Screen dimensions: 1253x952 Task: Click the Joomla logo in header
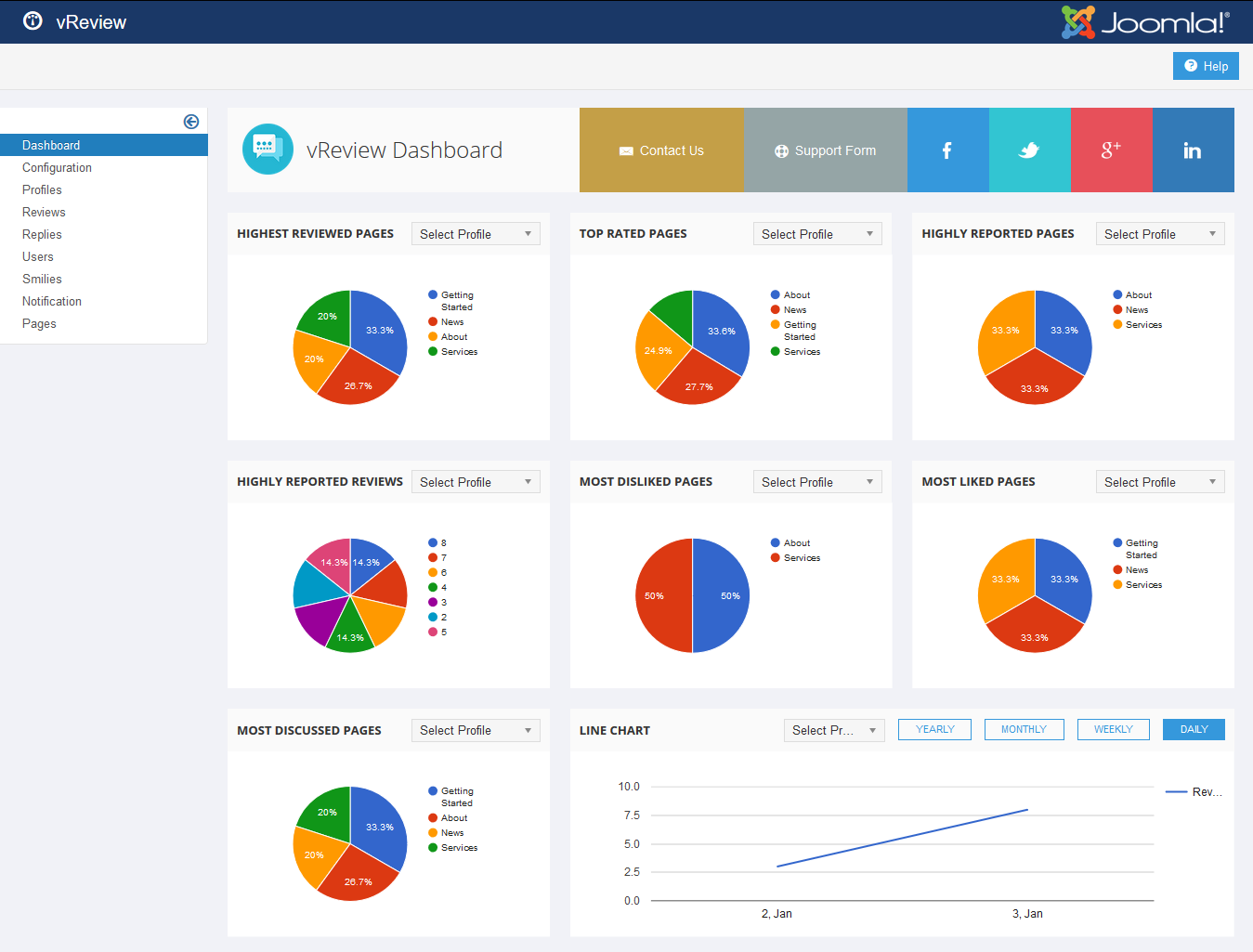coord(1145,22)
